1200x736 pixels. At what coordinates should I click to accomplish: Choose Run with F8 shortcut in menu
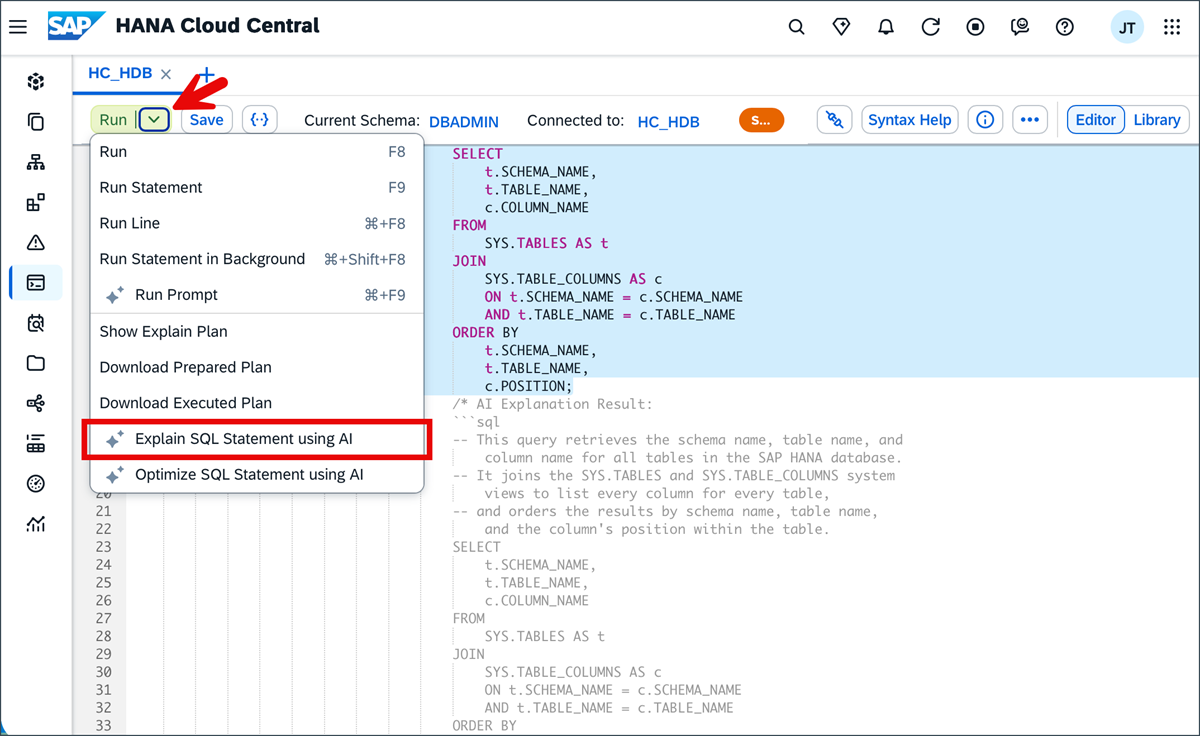tap(257, 152)
